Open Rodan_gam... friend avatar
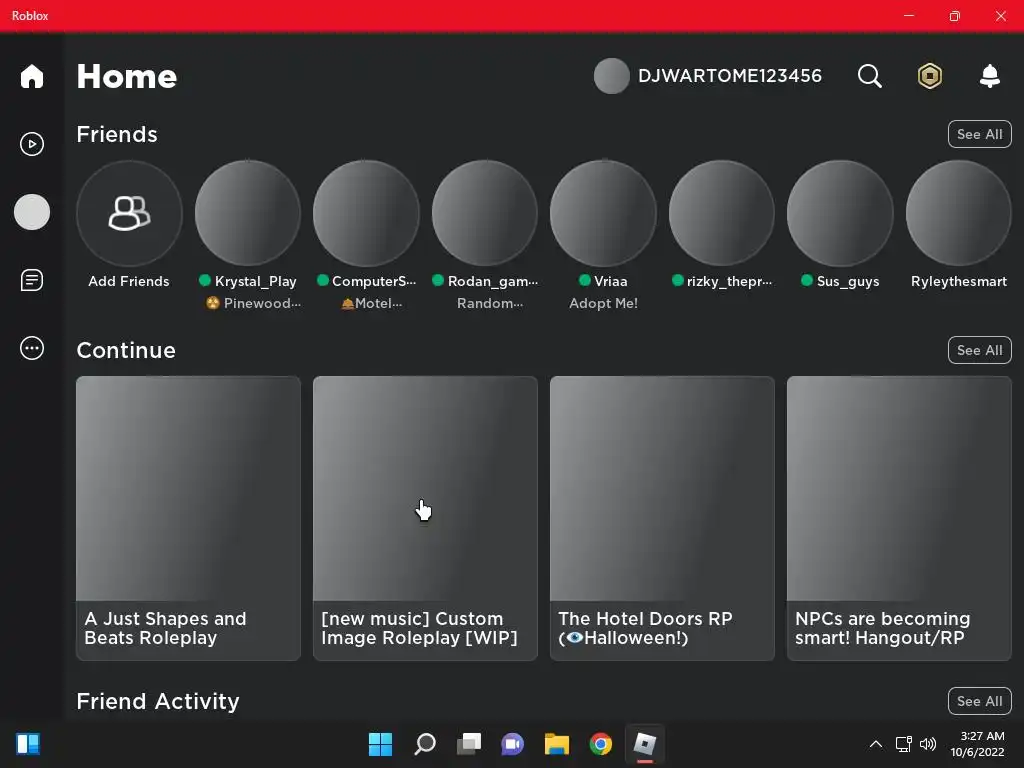 click(485, 213)
